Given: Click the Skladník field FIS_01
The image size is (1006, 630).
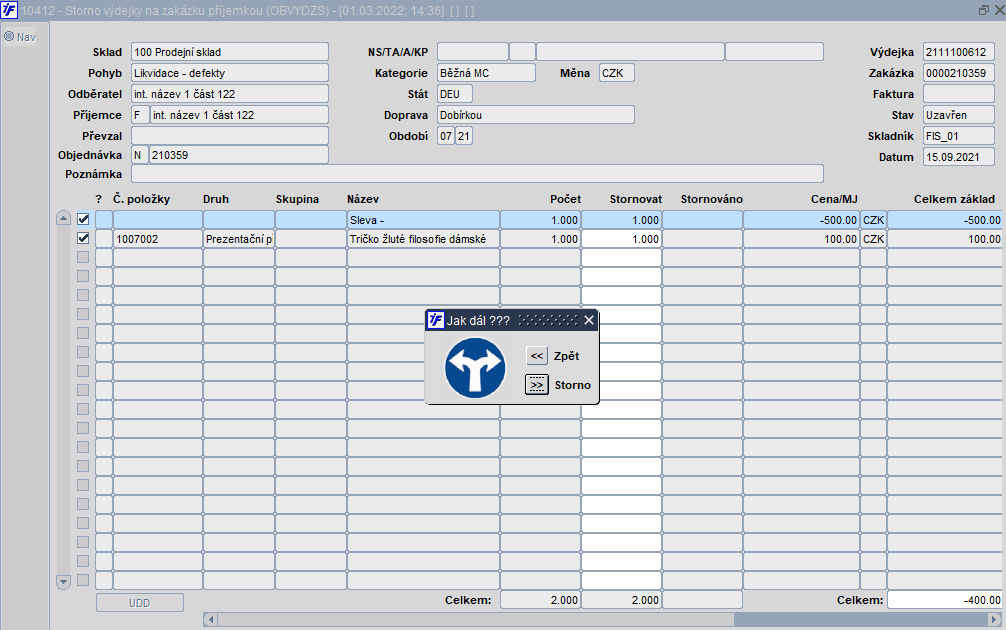Looking at the screenshot, I should tap(959, 136).
